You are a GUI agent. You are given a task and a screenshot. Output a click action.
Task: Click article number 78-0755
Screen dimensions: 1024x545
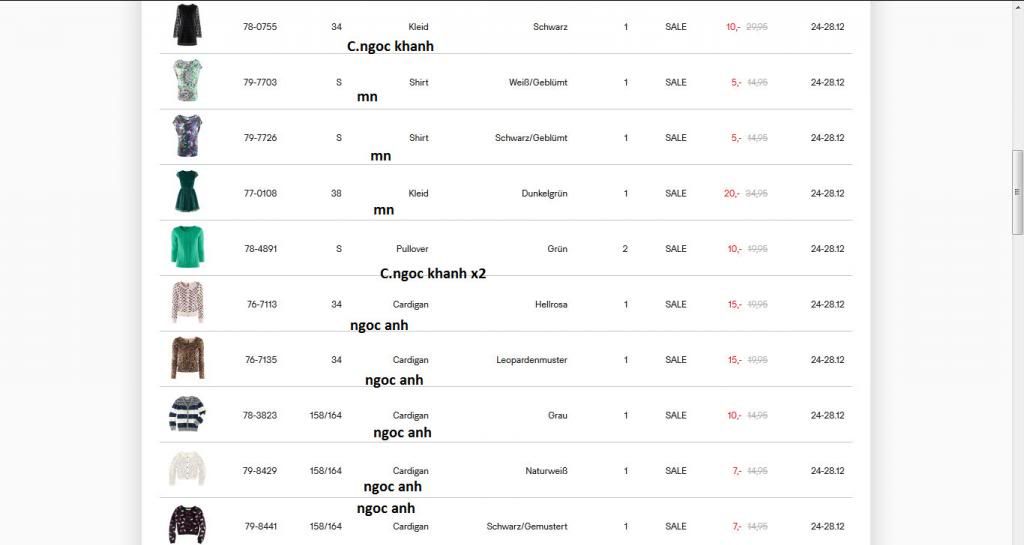coord(260,27)
